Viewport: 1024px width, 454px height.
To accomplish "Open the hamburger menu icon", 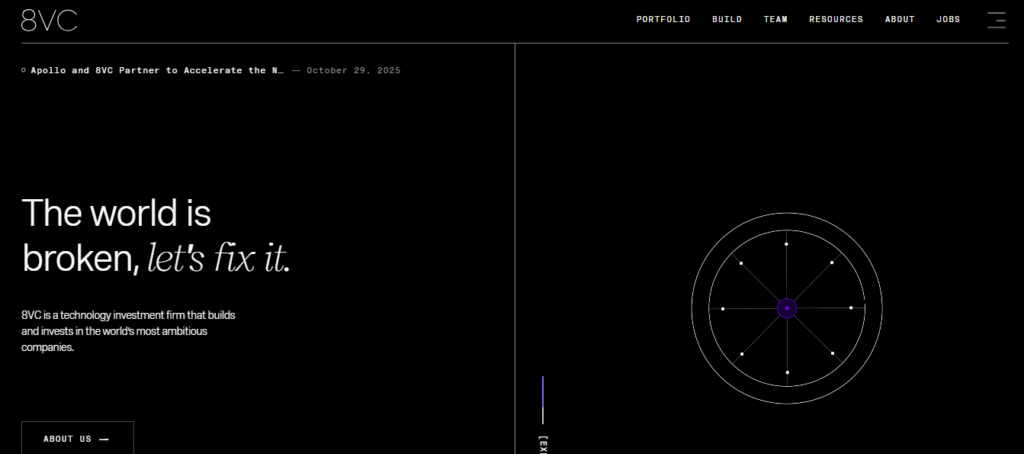I will (x=996, y=19).
